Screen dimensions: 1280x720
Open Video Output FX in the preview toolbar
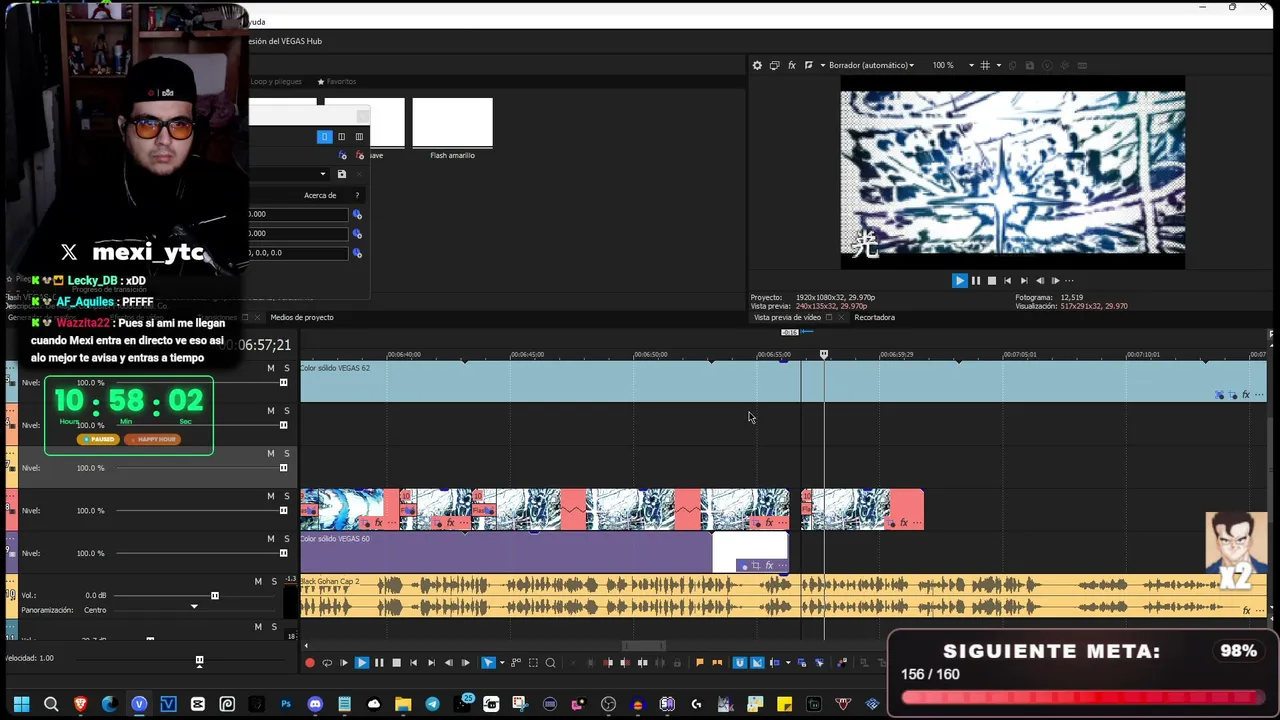point(791,66)
